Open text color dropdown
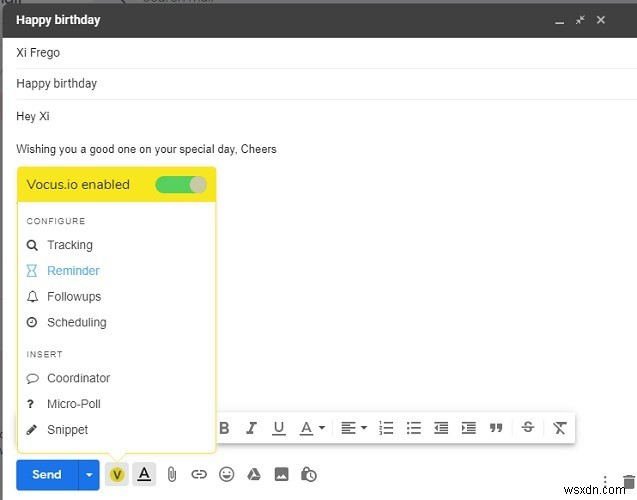Screen dimensions: 637x500 (x=312, y=428)
